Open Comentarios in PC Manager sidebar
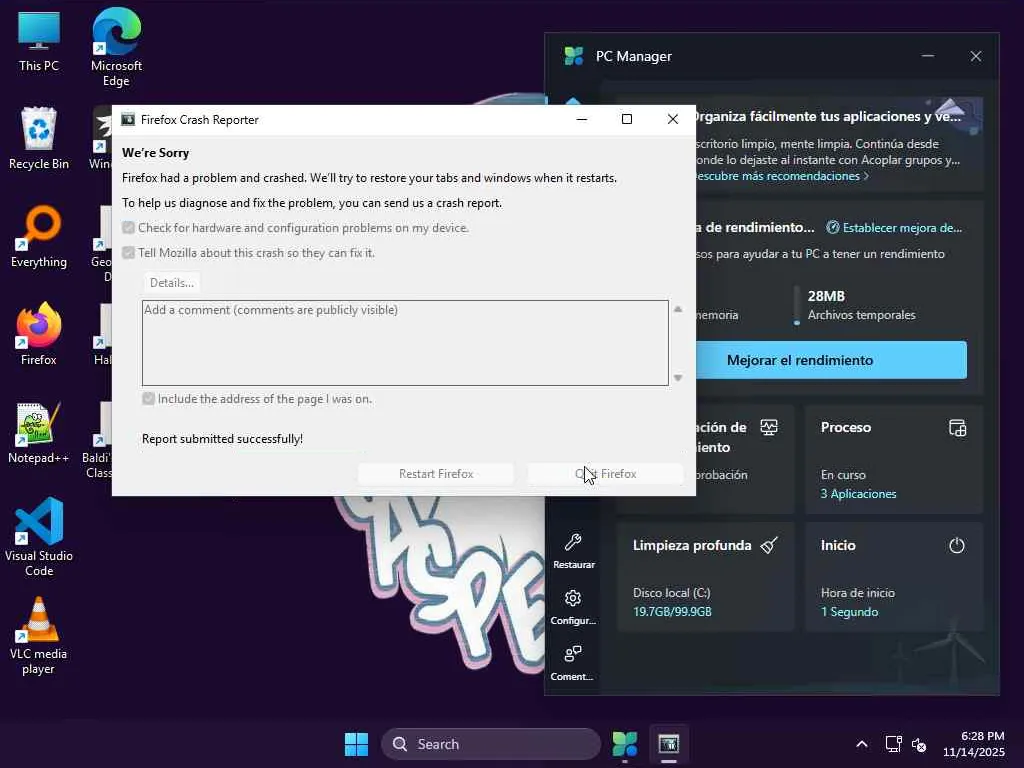1024x768 pixels. (x=572, y=664)
